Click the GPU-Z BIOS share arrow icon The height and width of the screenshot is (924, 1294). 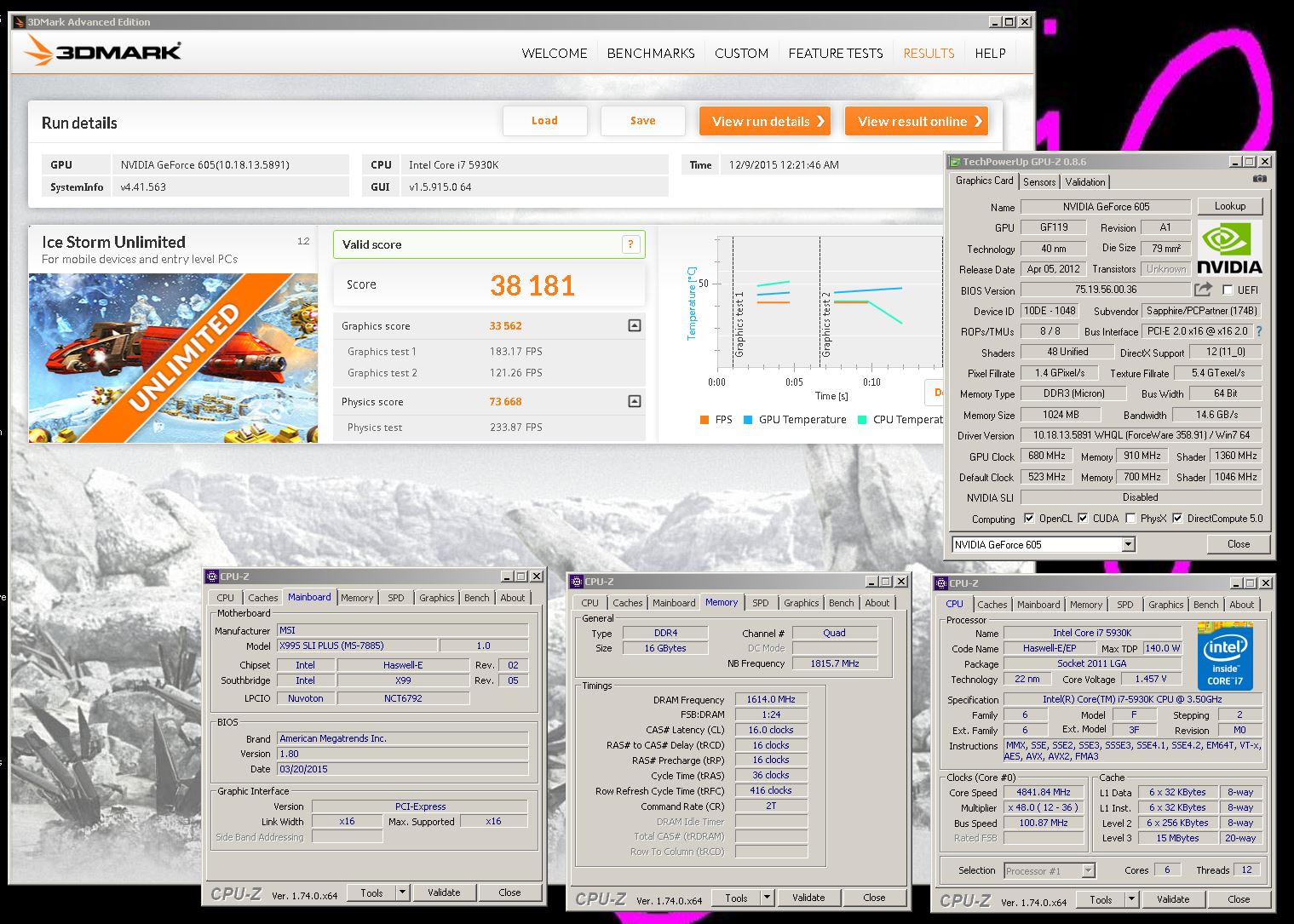point(1203,290)
